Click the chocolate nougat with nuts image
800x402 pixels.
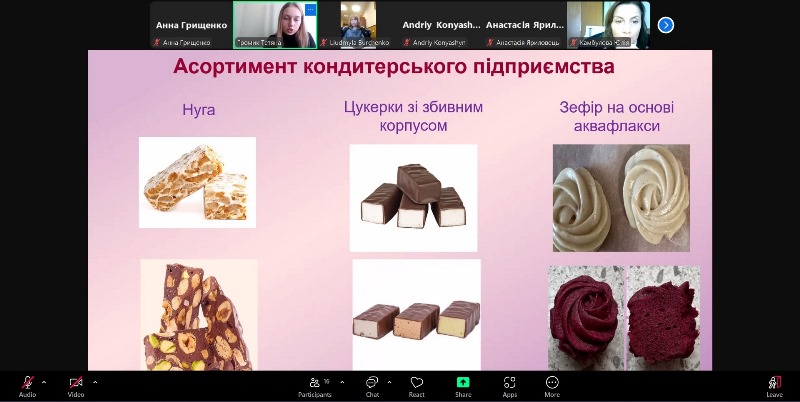[199, 315]
